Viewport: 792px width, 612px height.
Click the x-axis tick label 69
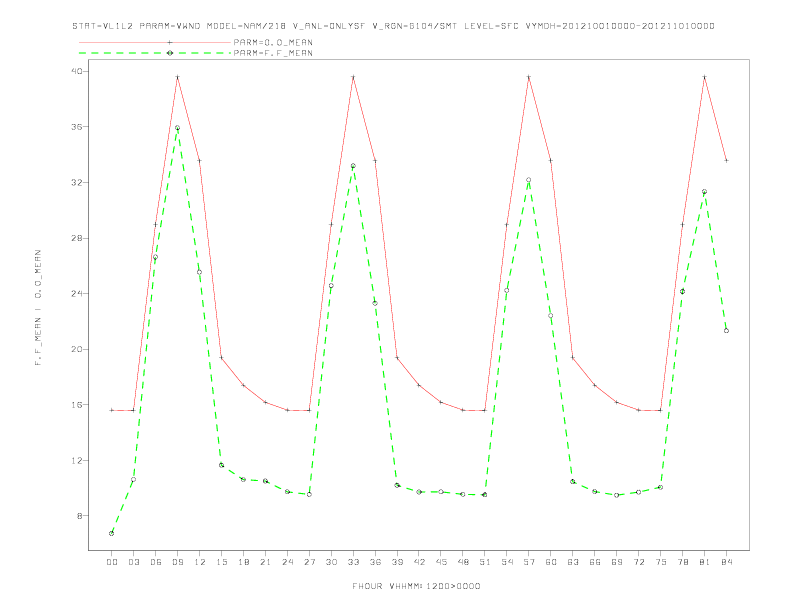617,562
